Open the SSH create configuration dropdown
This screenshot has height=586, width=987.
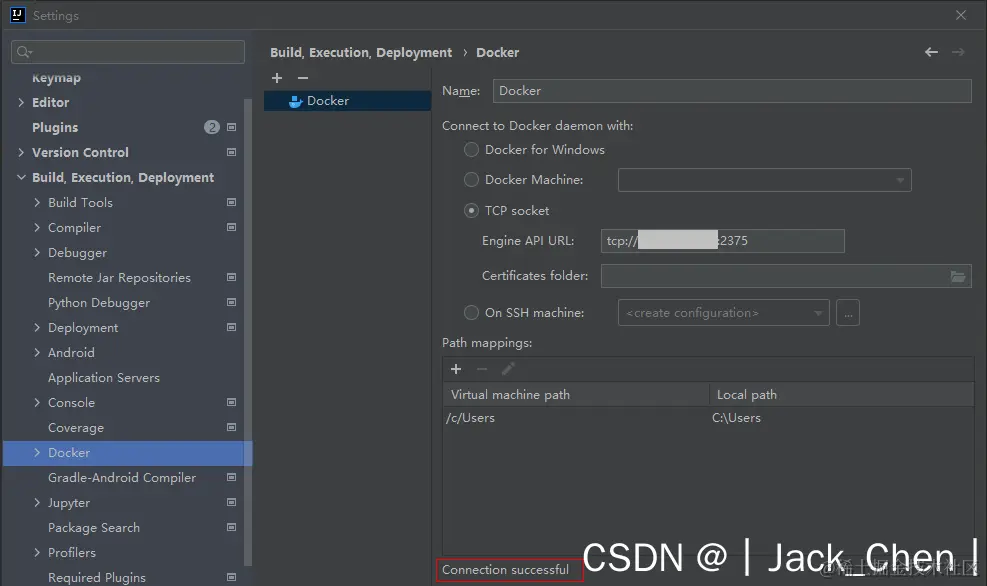(x=723, y=313)
